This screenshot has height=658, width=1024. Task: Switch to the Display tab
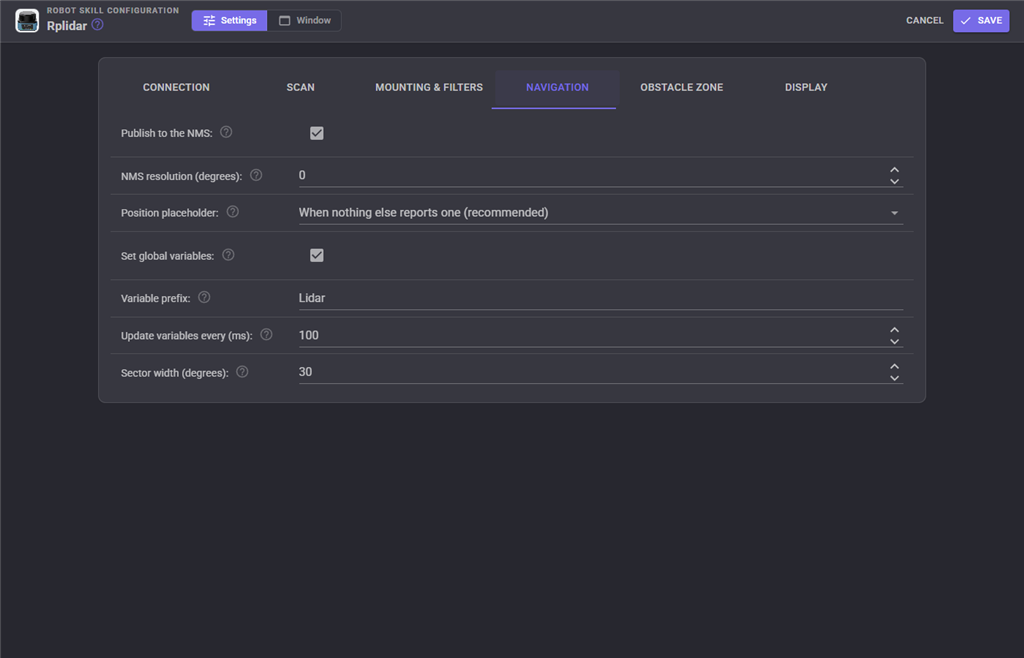tap(806, 87)
